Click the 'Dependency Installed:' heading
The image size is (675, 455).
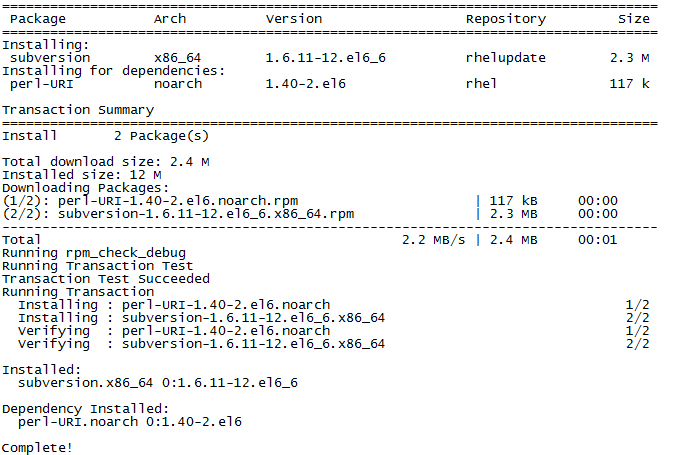pos(86,408)
